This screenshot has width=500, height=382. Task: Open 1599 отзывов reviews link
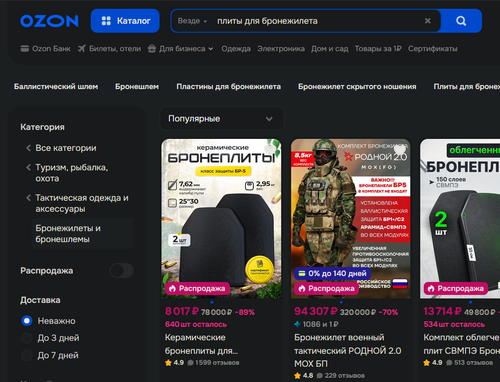coord(214,363)
